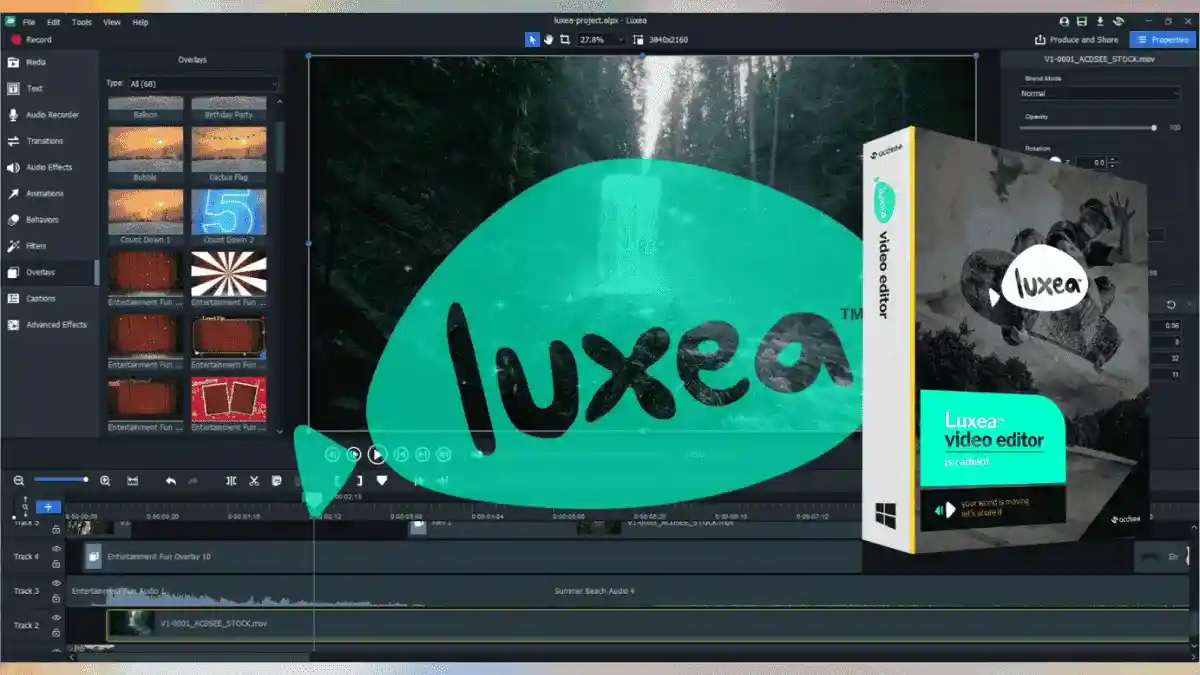The image size is (1200, 675).
Task: Click the fit timeline to window icon
Action: click(x=132, y=481)
